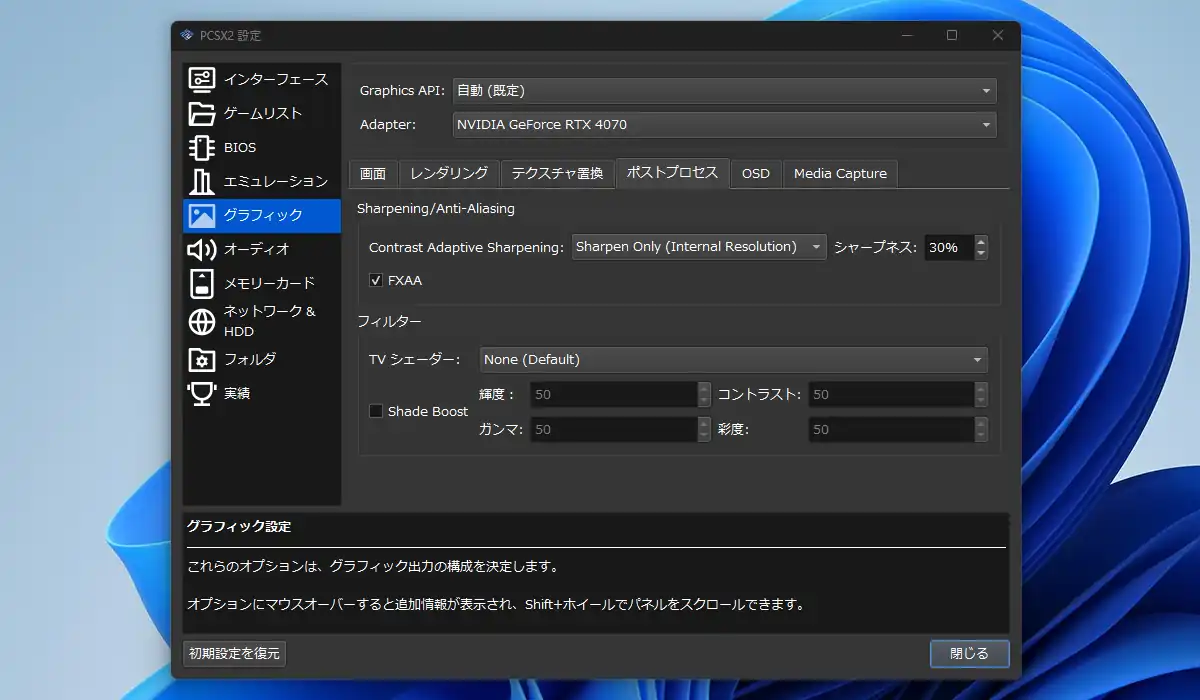
Task: Switch to the OSD tab
Action: point(756,174)
